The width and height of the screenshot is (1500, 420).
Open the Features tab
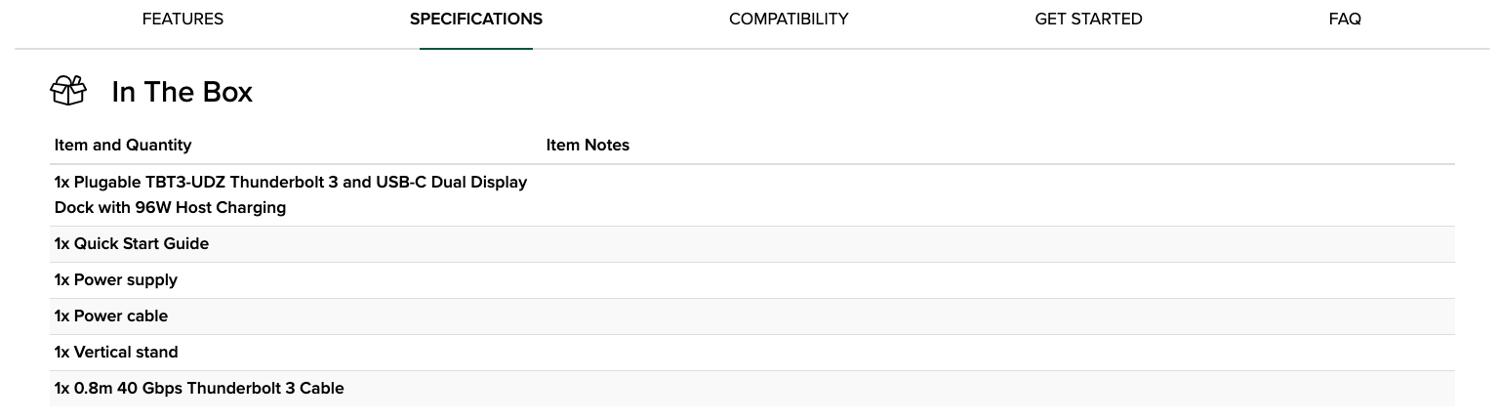[x=183, y=19]
